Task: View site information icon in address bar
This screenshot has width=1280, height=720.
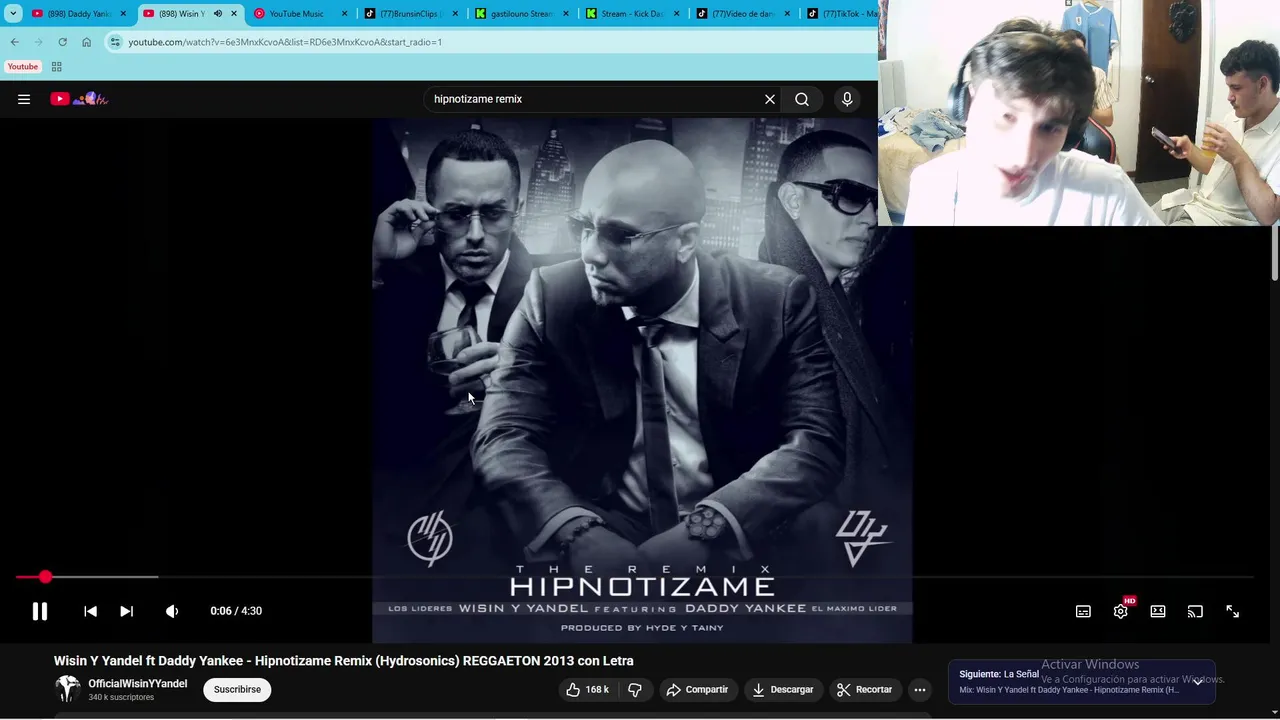Action: [115, 42]
